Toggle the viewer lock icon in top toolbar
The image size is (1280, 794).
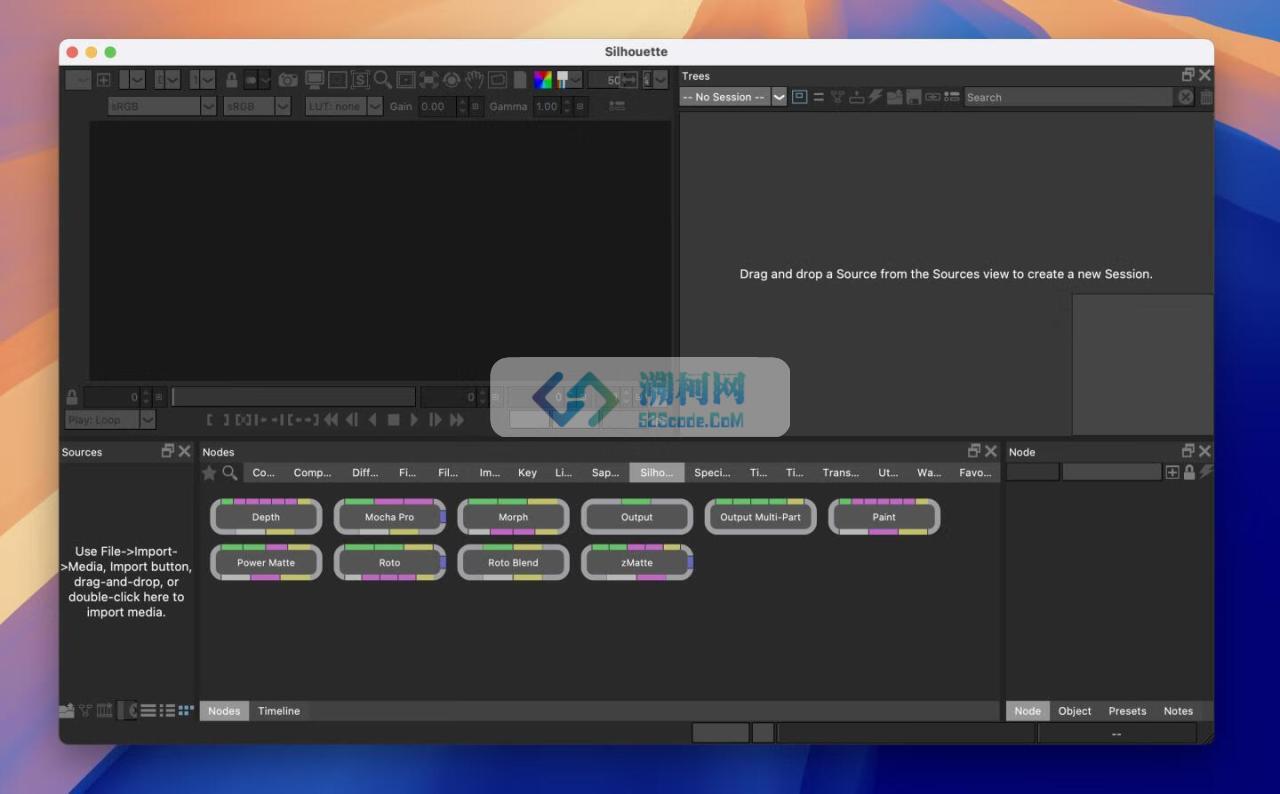(x=232, y=80)
